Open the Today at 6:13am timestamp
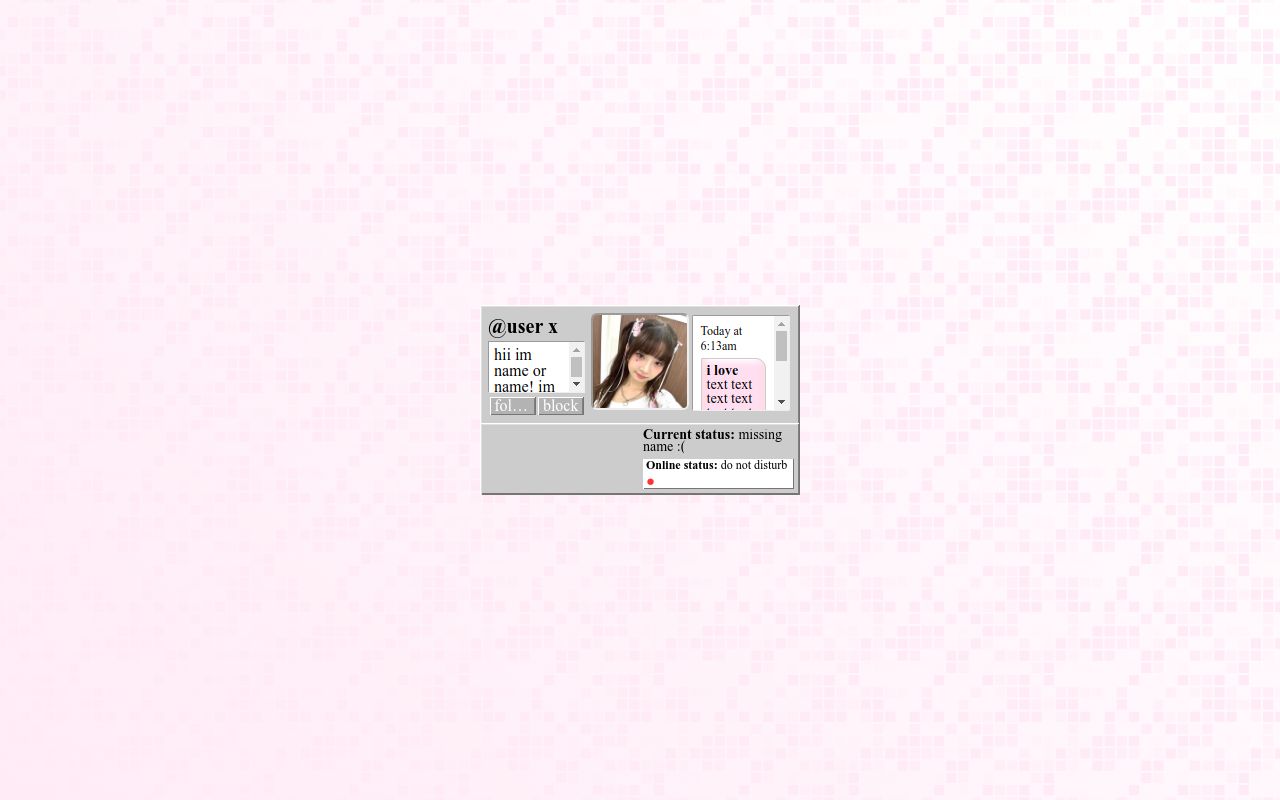This screenshot has height=800, width=1280. pyautogui.click(x=722, y=338)
